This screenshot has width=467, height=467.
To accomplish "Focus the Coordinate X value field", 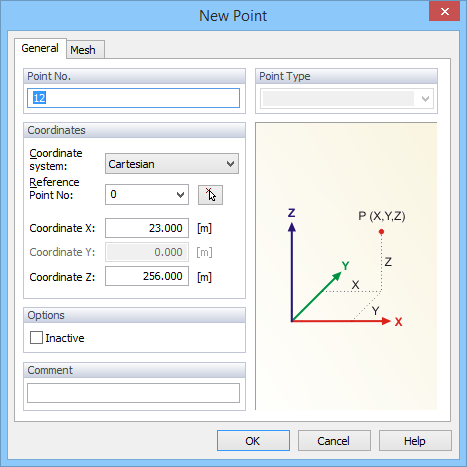I will pyautogui.click(x=147, y=228).
